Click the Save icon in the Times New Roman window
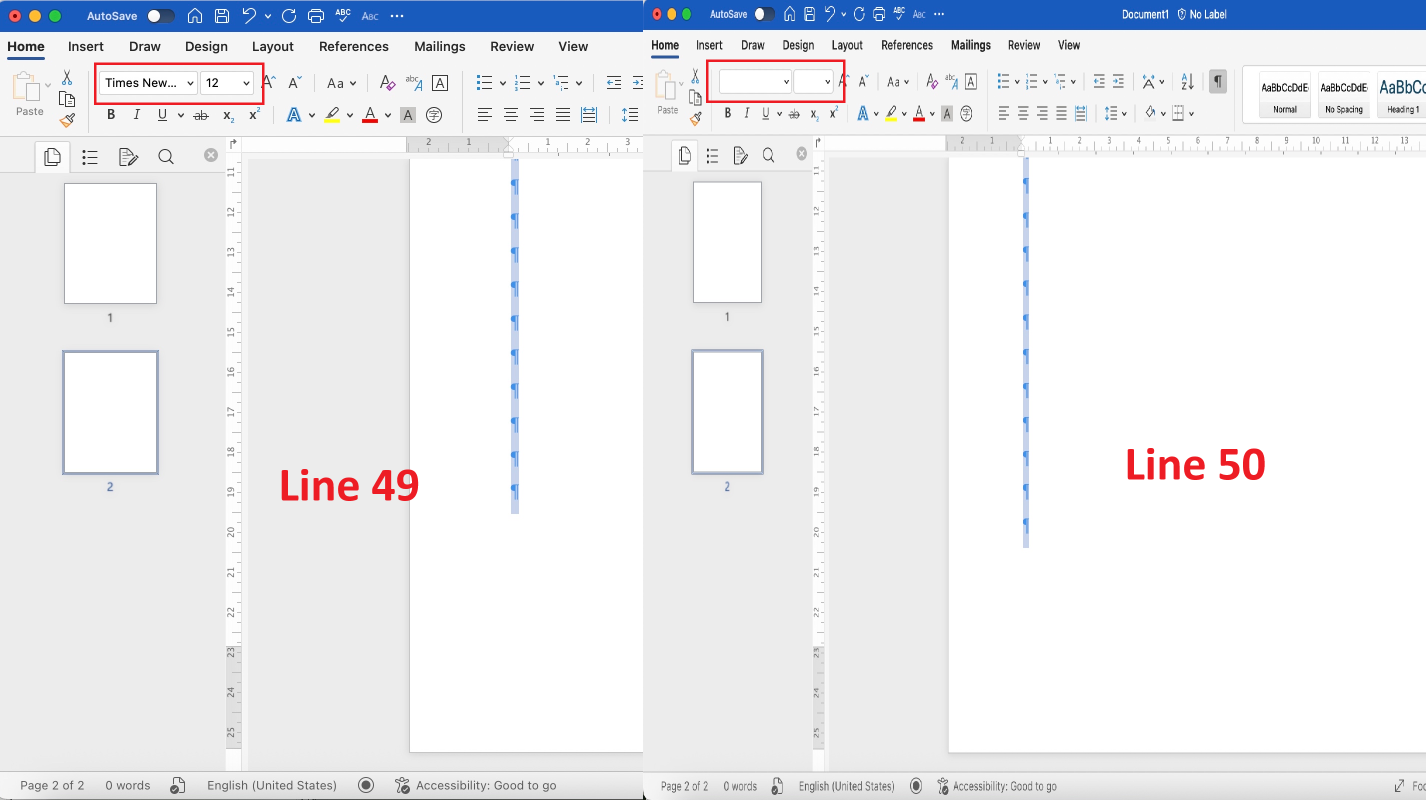Image resolution: width=1426 pixels, height=800 pixels. point(222,16)
